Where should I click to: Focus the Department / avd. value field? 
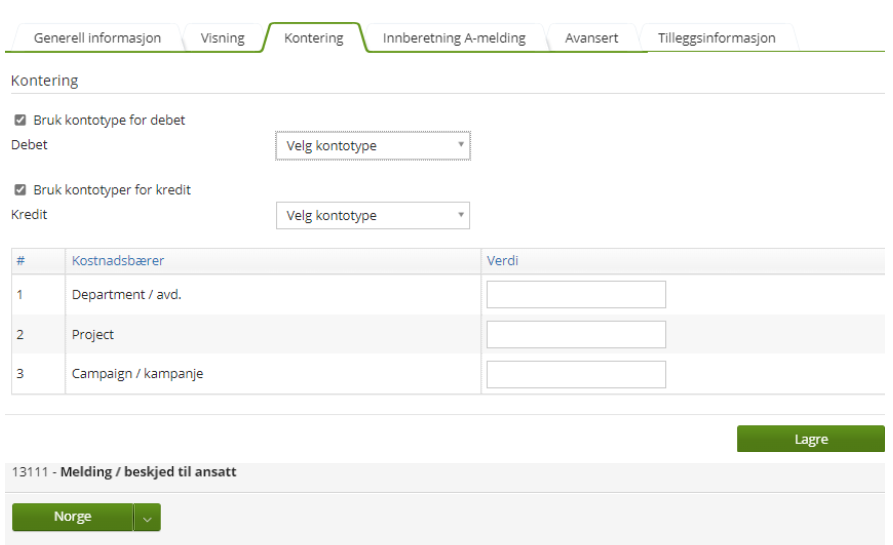(576, 294)
